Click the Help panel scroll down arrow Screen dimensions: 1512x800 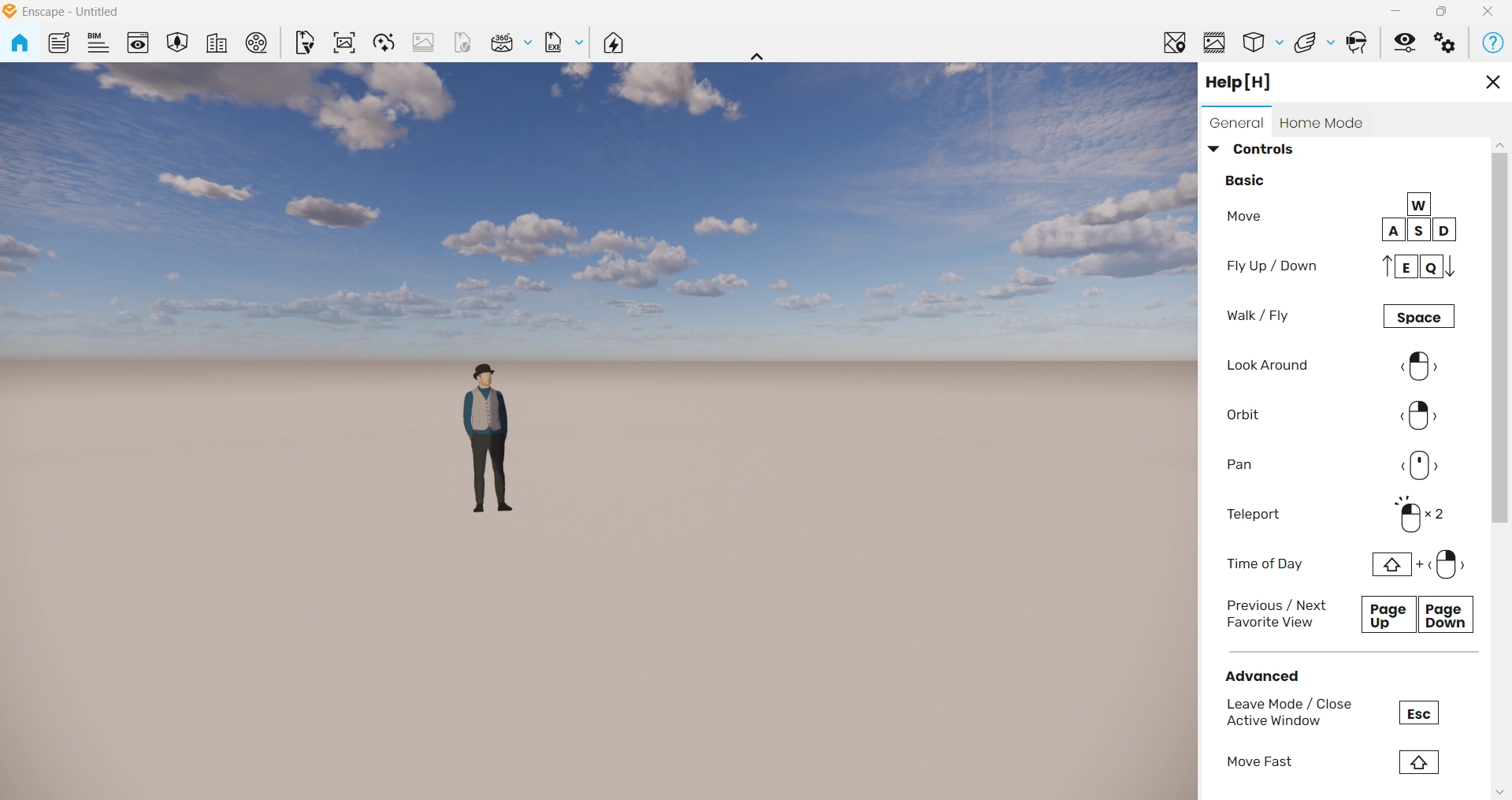(1499, 793)
